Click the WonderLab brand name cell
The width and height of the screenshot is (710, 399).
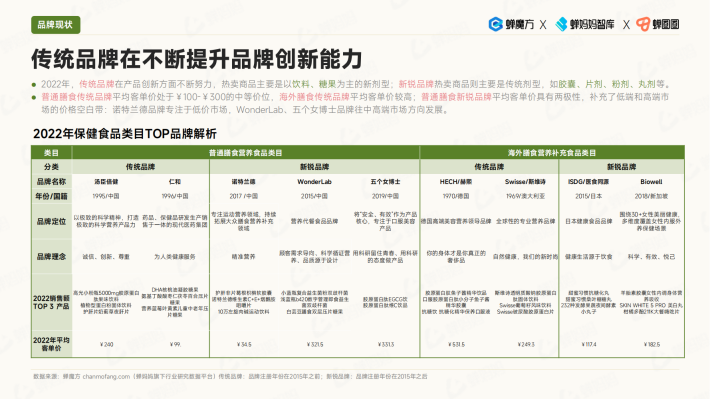coord(314,182)
